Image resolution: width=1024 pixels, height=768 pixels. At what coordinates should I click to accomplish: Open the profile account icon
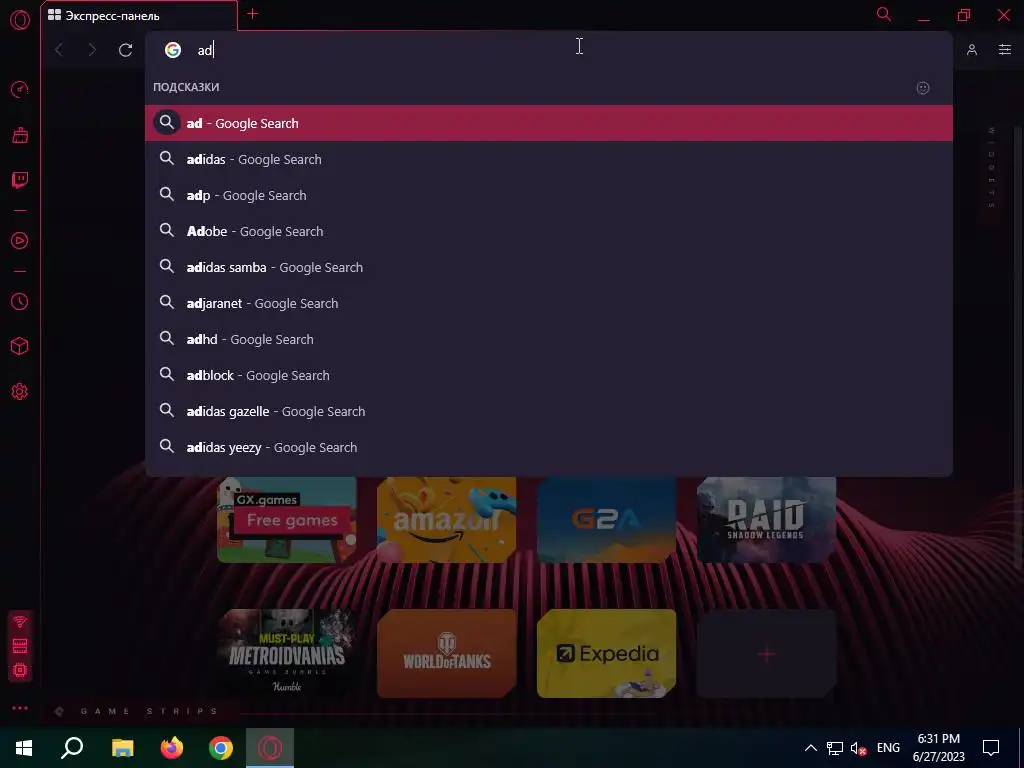pyautogui.click(x=972, y=50)
